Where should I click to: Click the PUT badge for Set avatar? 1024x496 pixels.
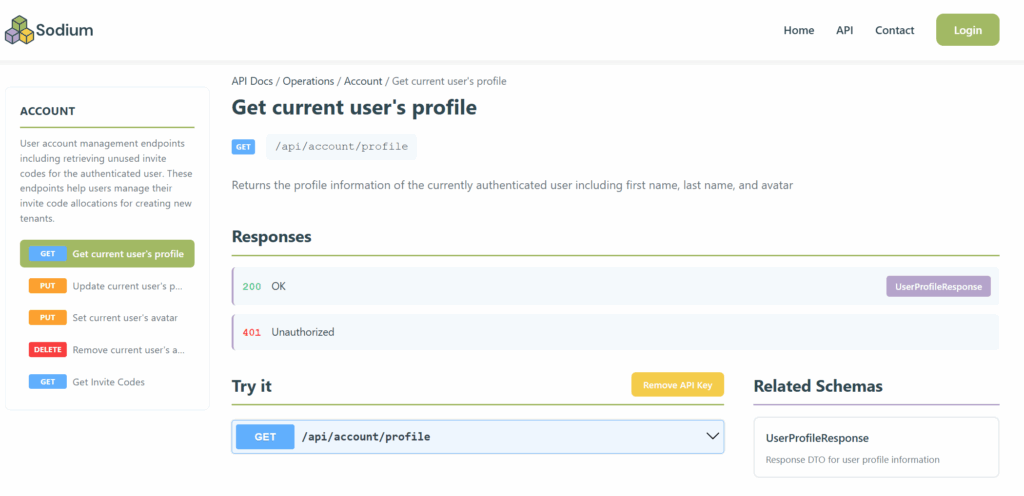point(47,318)
